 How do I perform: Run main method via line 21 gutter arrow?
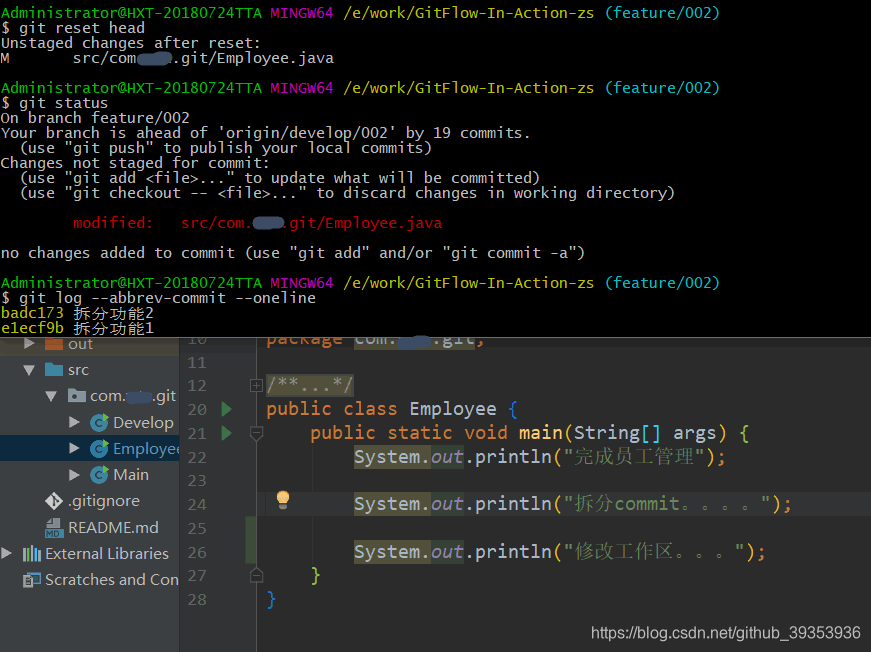pos(226,433)
